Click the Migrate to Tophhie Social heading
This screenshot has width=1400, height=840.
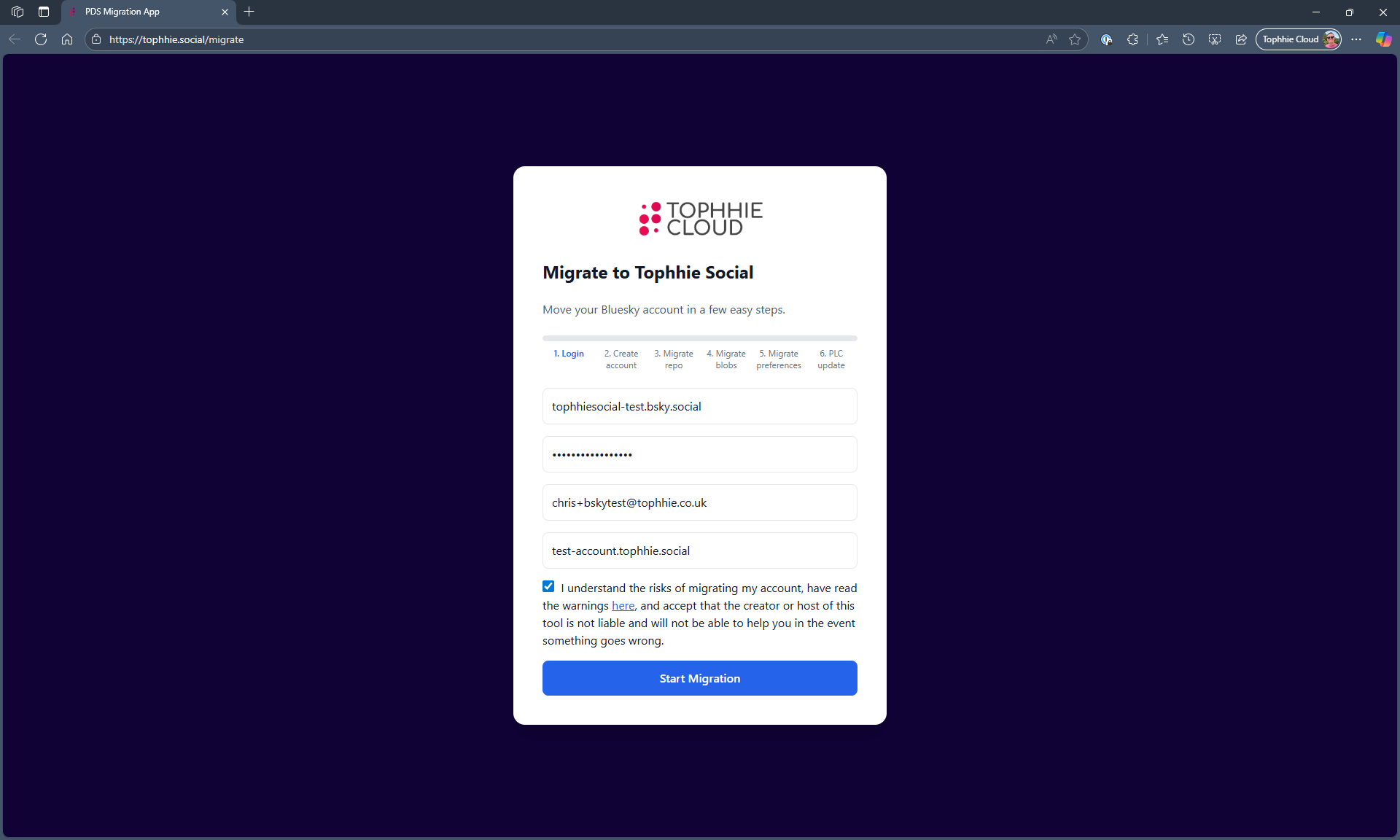click(648, 273)
